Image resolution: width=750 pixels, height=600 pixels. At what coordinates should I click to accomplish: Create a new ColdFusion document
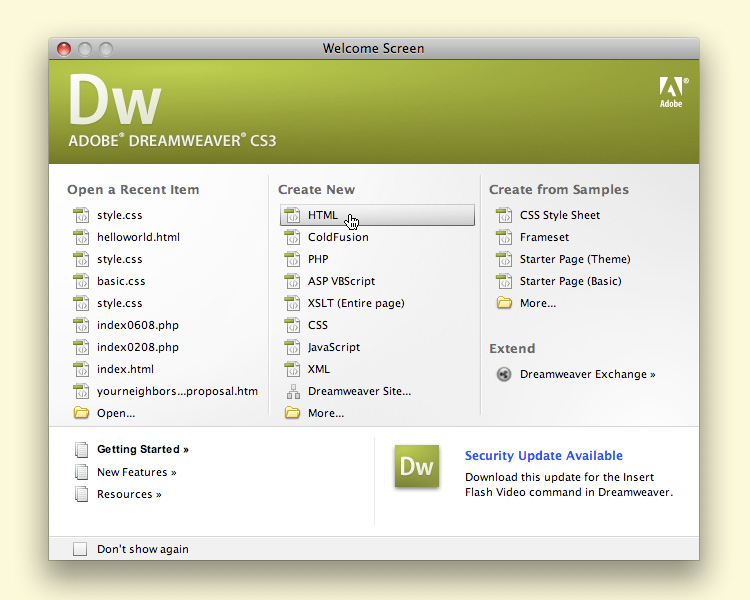point(337,237)
